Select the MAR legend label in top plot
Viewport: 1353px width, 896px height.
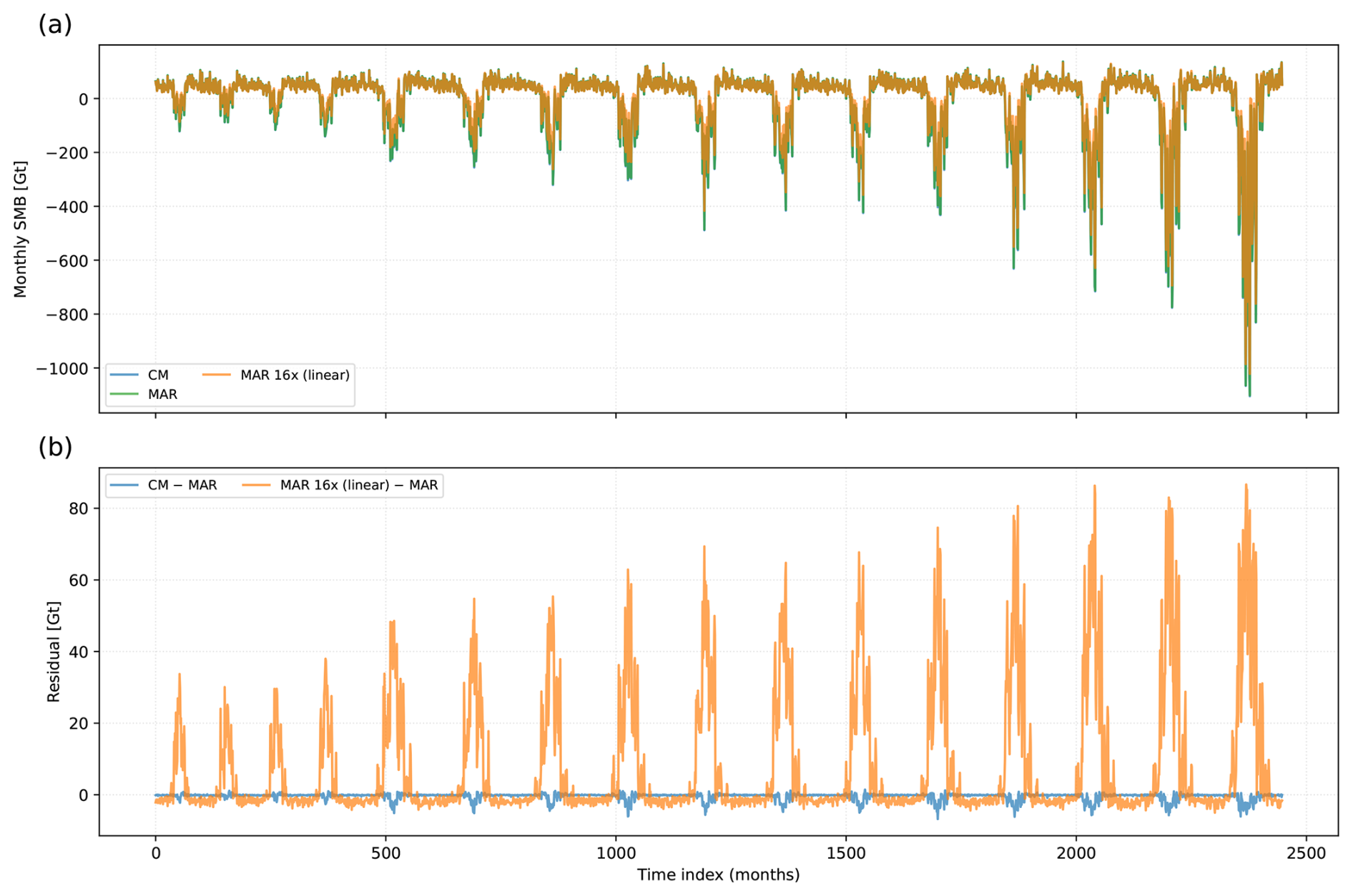point(162,394)
